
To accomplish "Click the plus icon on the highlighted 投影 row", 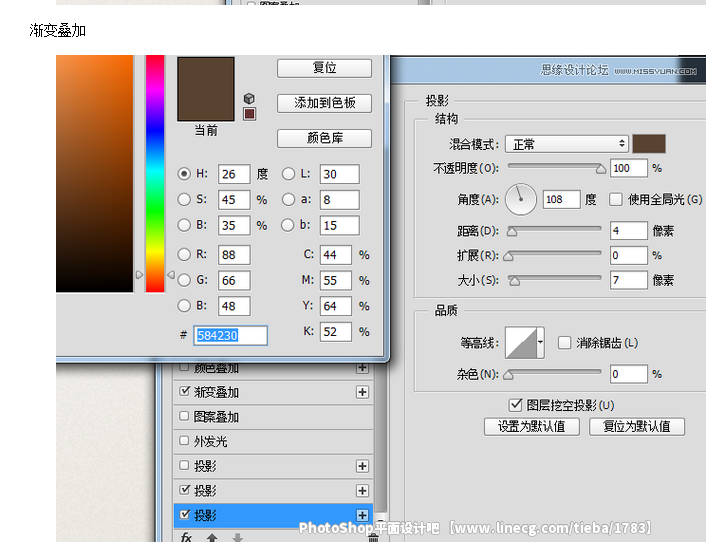I will point(362,515).
